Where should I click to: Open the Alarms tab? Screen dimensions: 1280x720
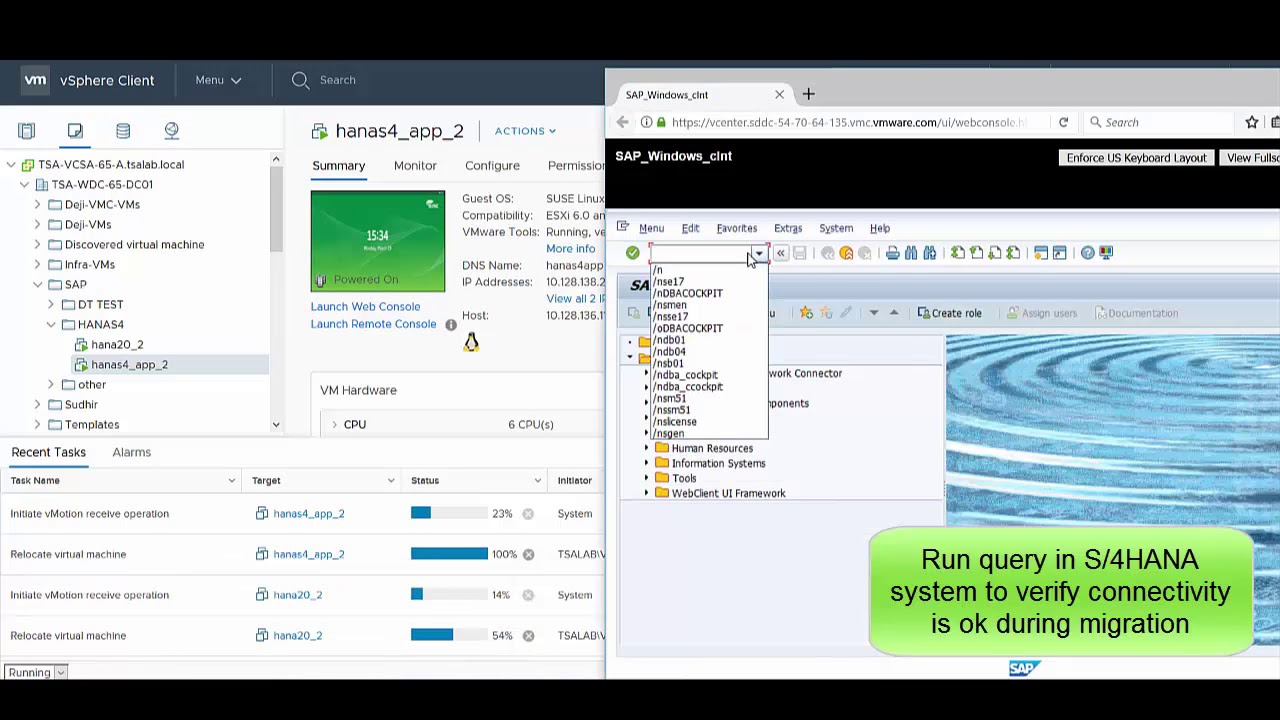click(131, 452)
